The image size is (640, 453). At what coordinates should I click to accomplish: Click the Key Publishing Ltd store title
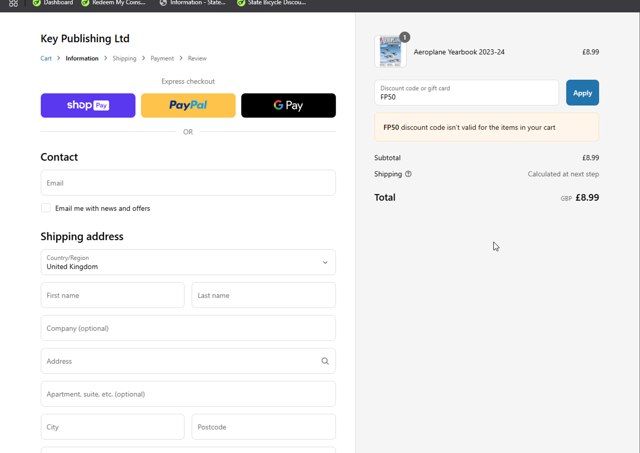click(x=85, y=38)
